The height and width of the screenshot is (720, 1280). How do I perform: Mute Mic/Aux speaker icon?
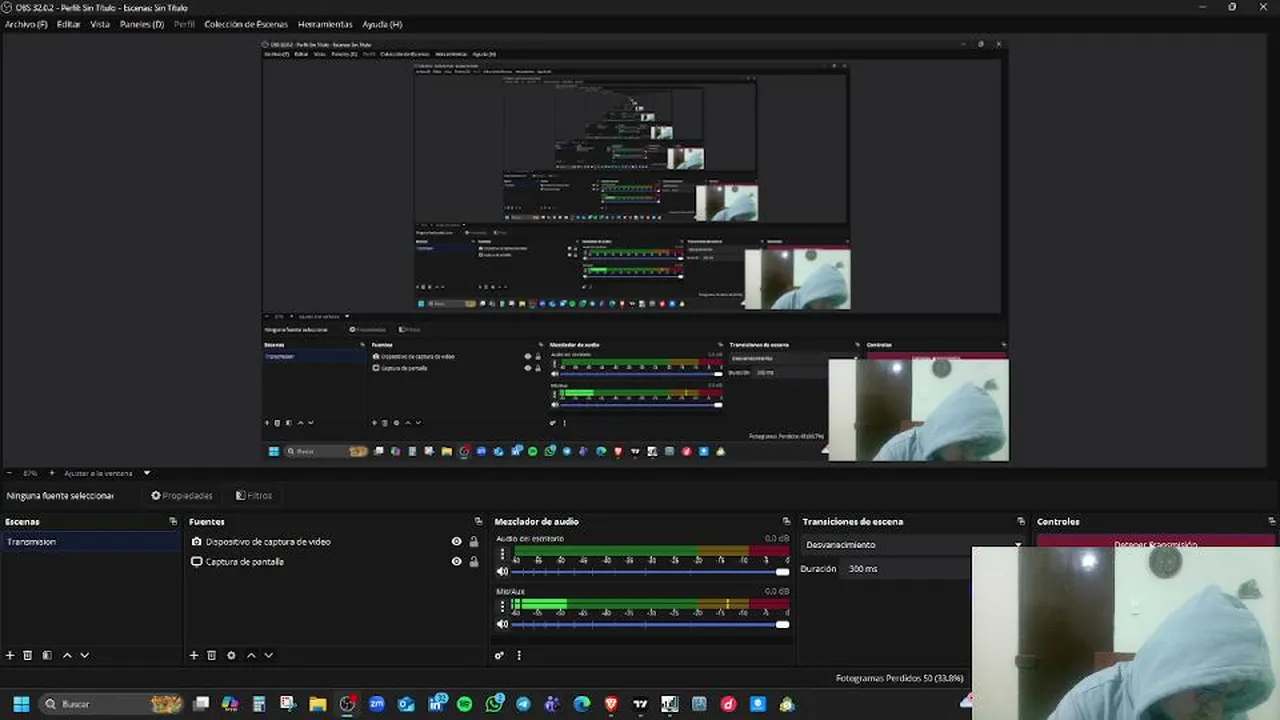pos(503,624)
